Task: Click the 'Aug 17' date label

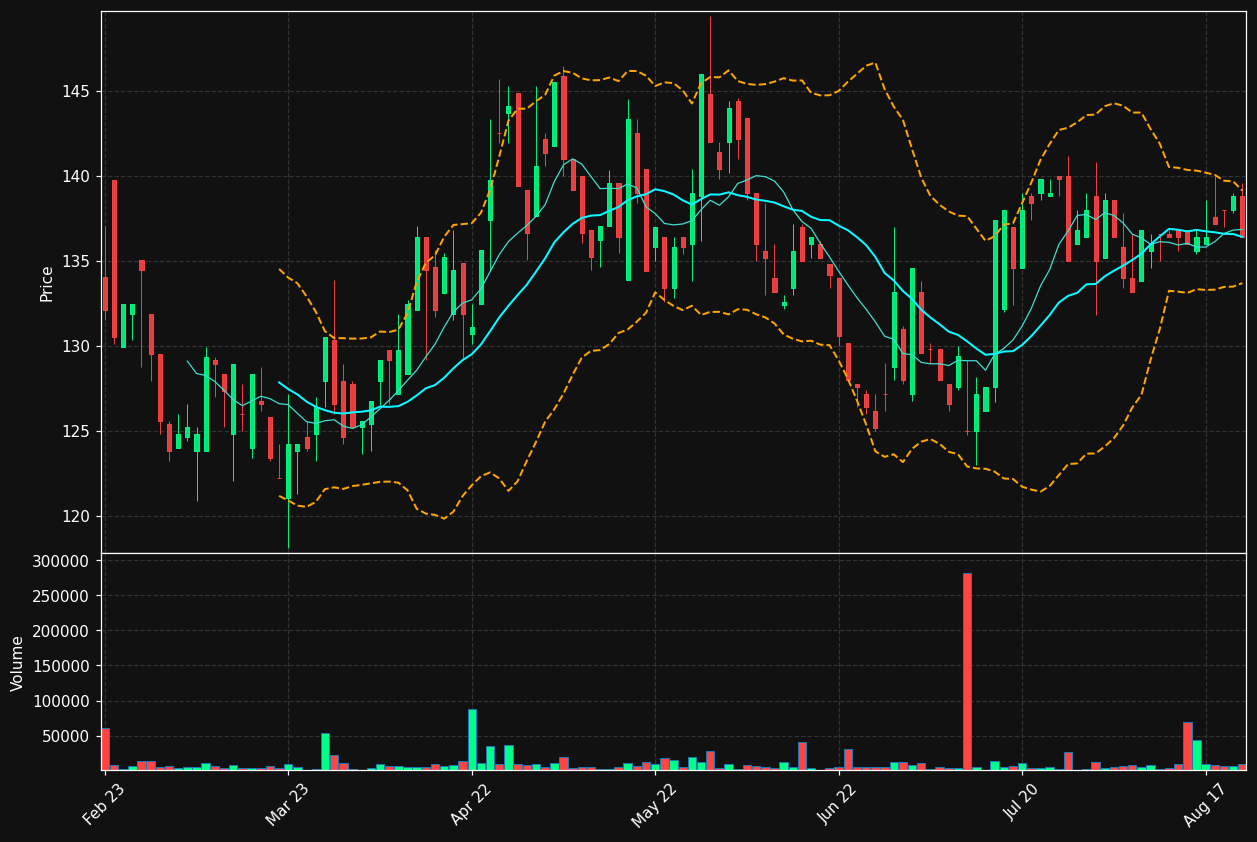Action: (x=1204, y=804)
